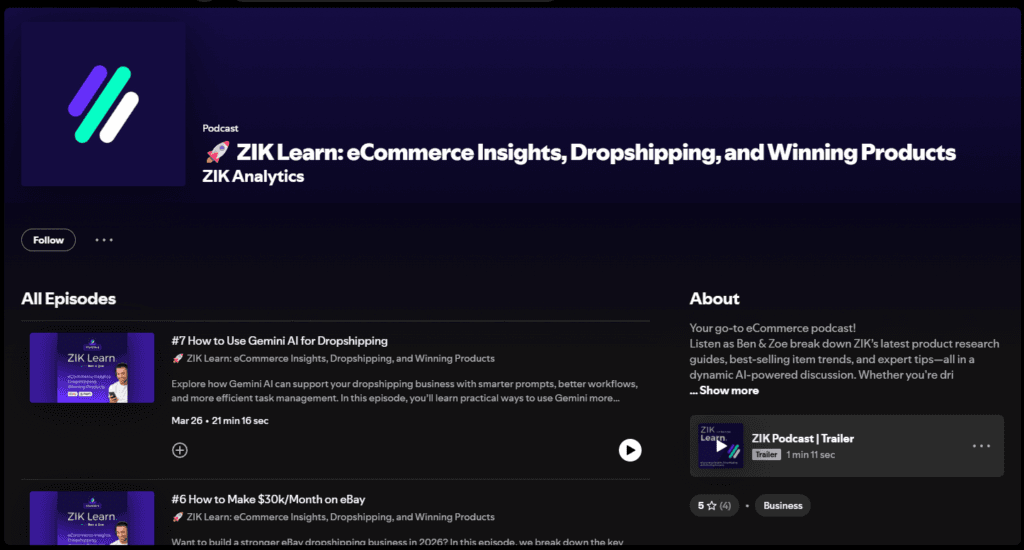Click the All Episodes heading
This screenshot has width=1024, height=550.
click(69, 299)
